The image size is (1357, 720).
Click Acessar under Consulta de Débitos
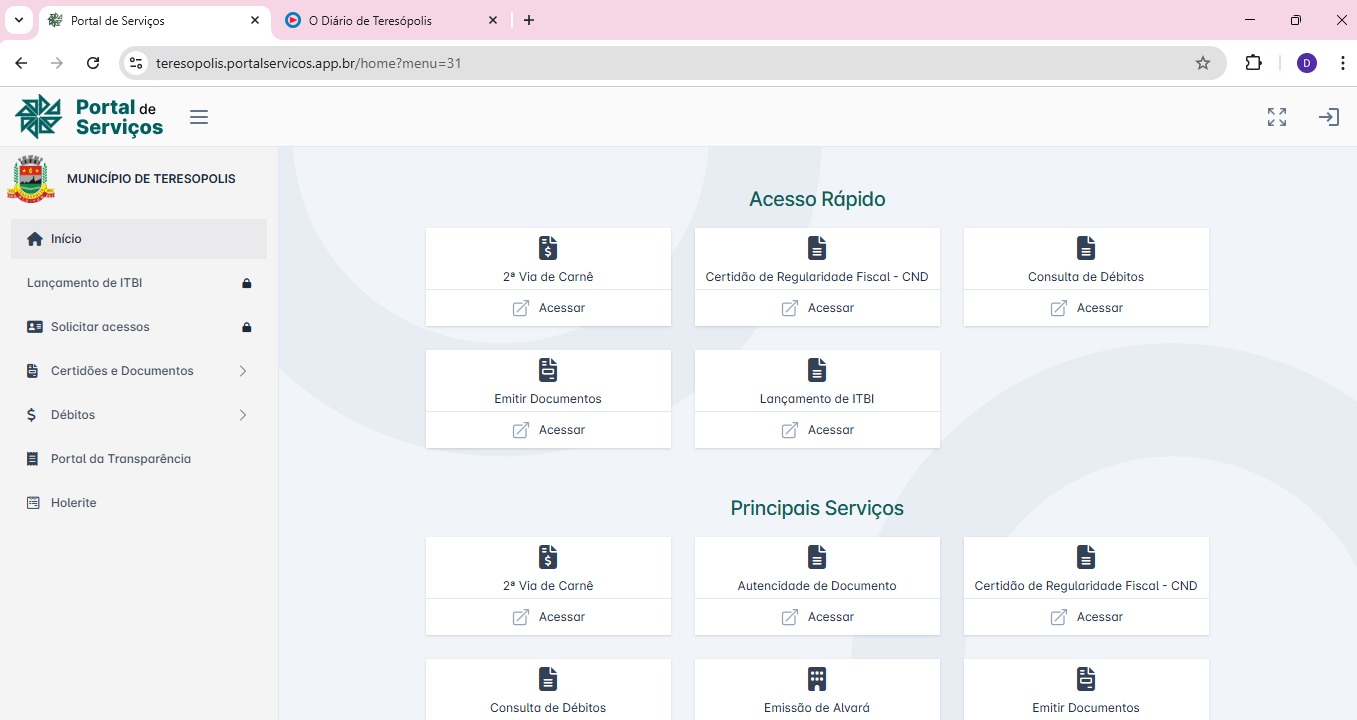(1086, 308)
